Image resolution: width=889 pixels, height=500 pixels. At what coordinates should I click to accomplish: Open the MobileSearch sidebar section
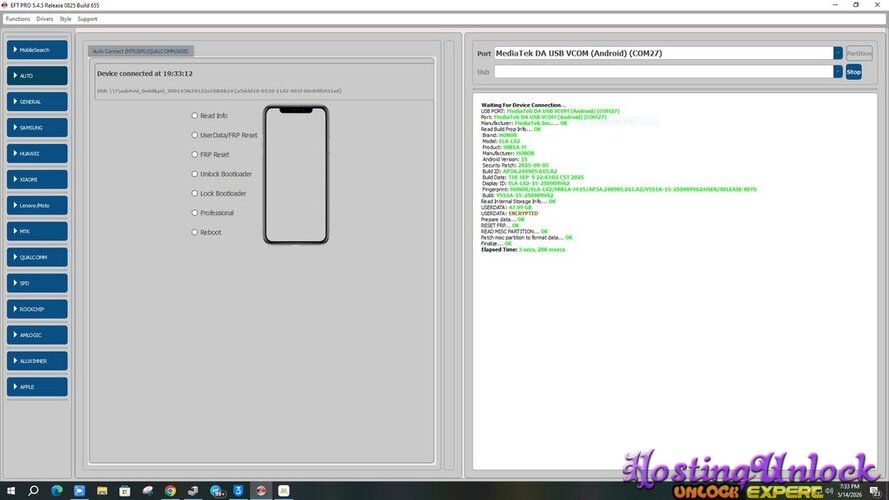37,50
